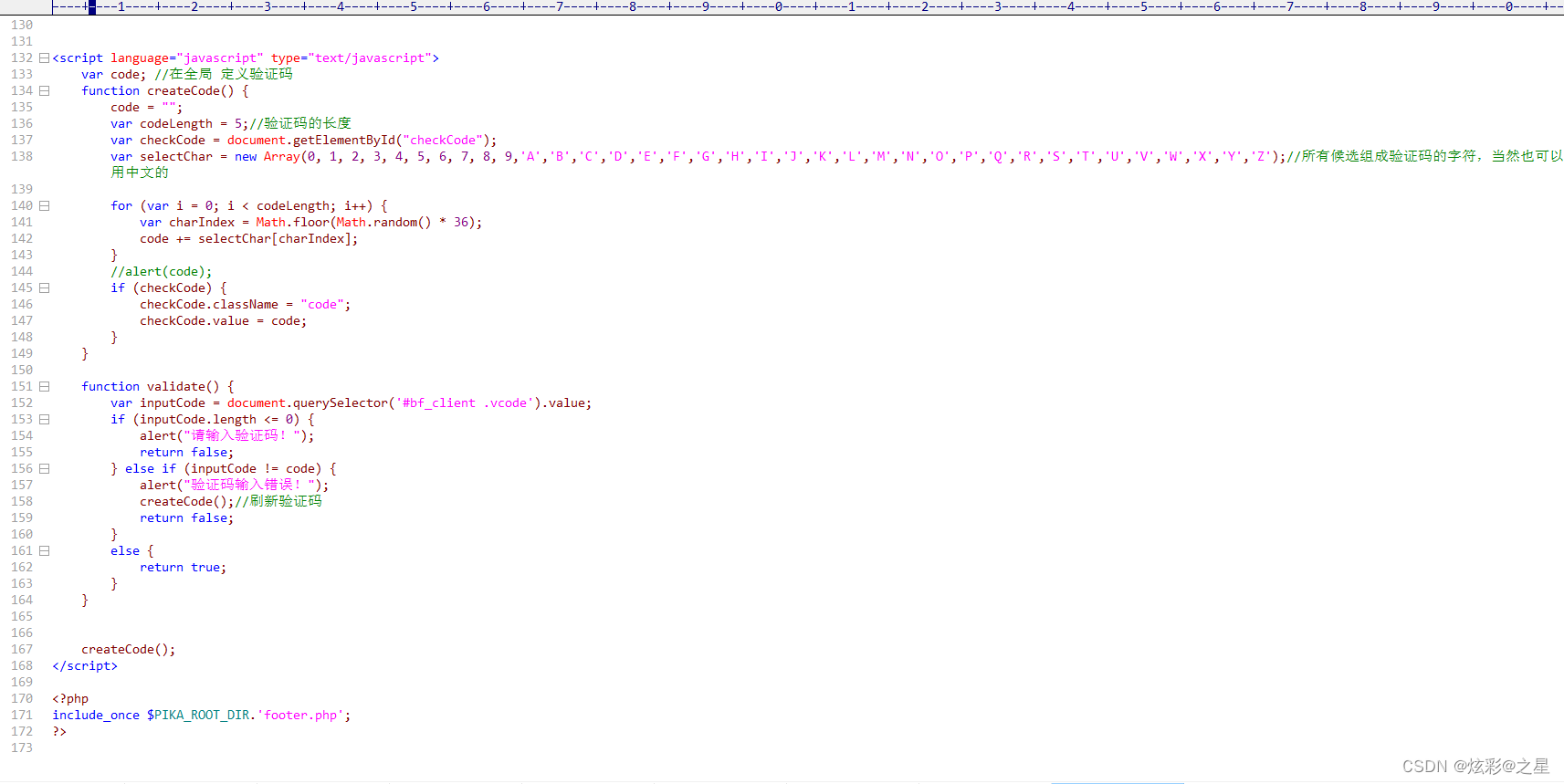Click on "var code;" declaration text
Viewport: 1564px width, 784px height.
pyautogui.click(x=113, y=75)
